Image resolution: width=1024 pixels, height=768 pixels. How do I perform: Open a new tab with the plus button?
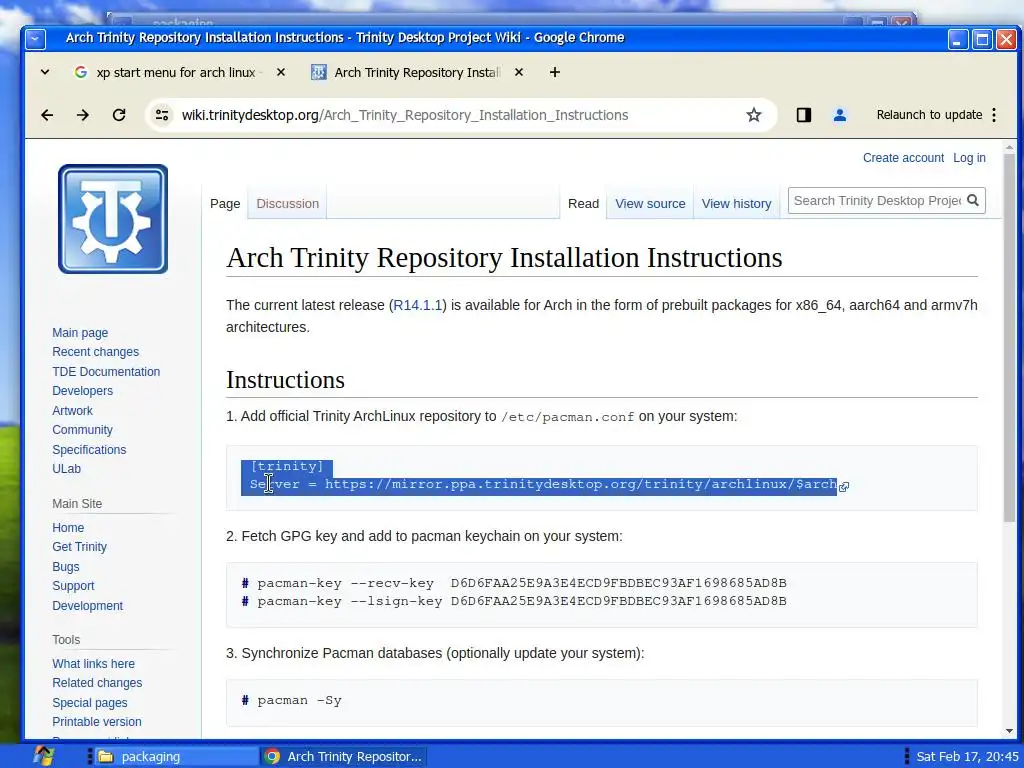pos(554,72)
